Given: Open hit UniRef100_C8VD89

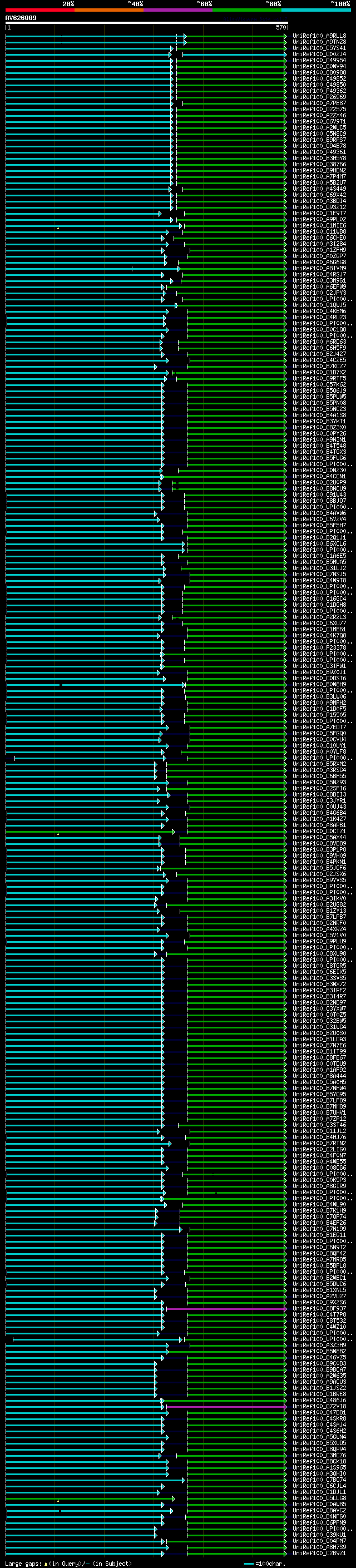Looking at the screenshot, I should 319,844.
